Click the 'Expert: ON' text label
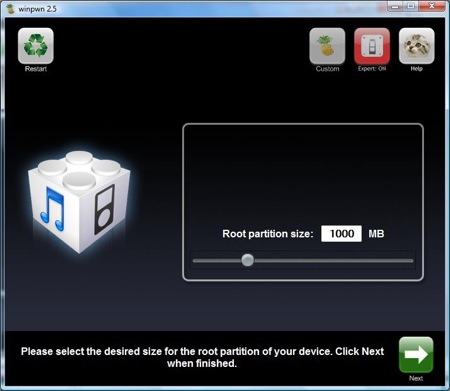 click(372, 69)
